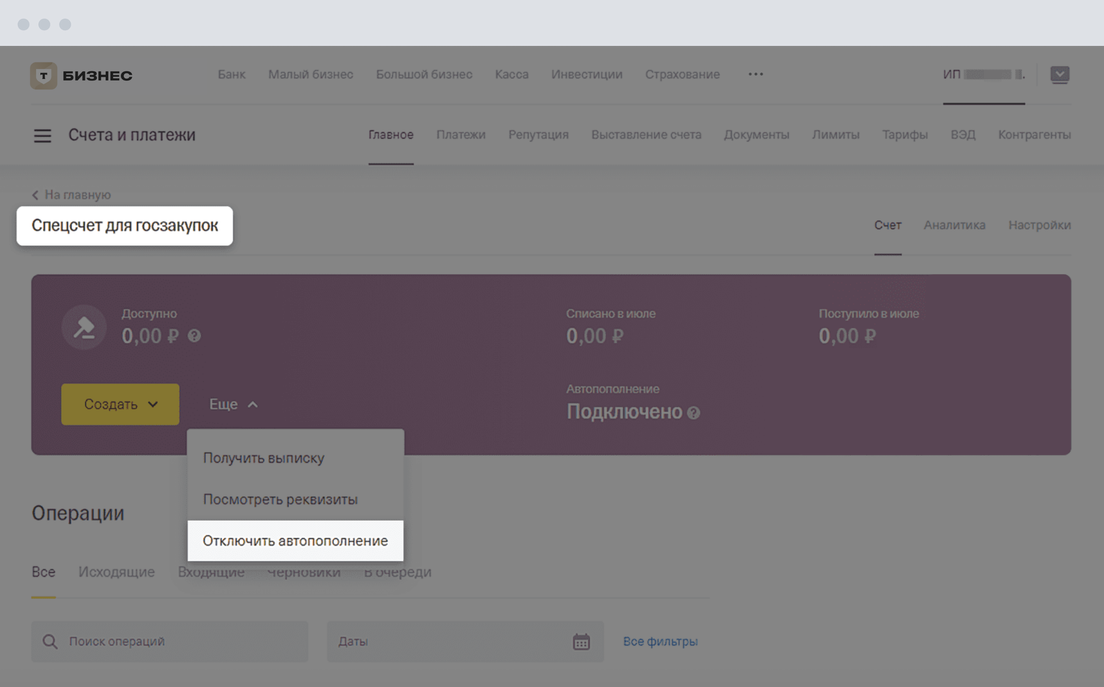Switch to the Аналитика tab

click(954, 225)
